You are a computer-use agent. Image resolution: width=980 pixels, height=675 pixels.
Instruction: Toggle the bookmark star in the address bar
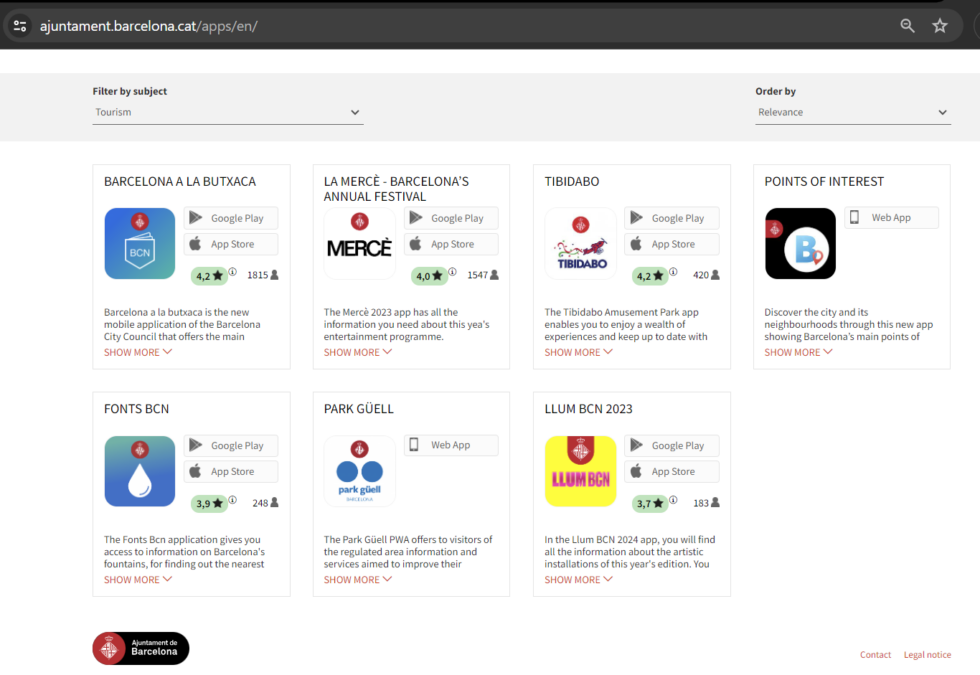[x=939, y=26]
